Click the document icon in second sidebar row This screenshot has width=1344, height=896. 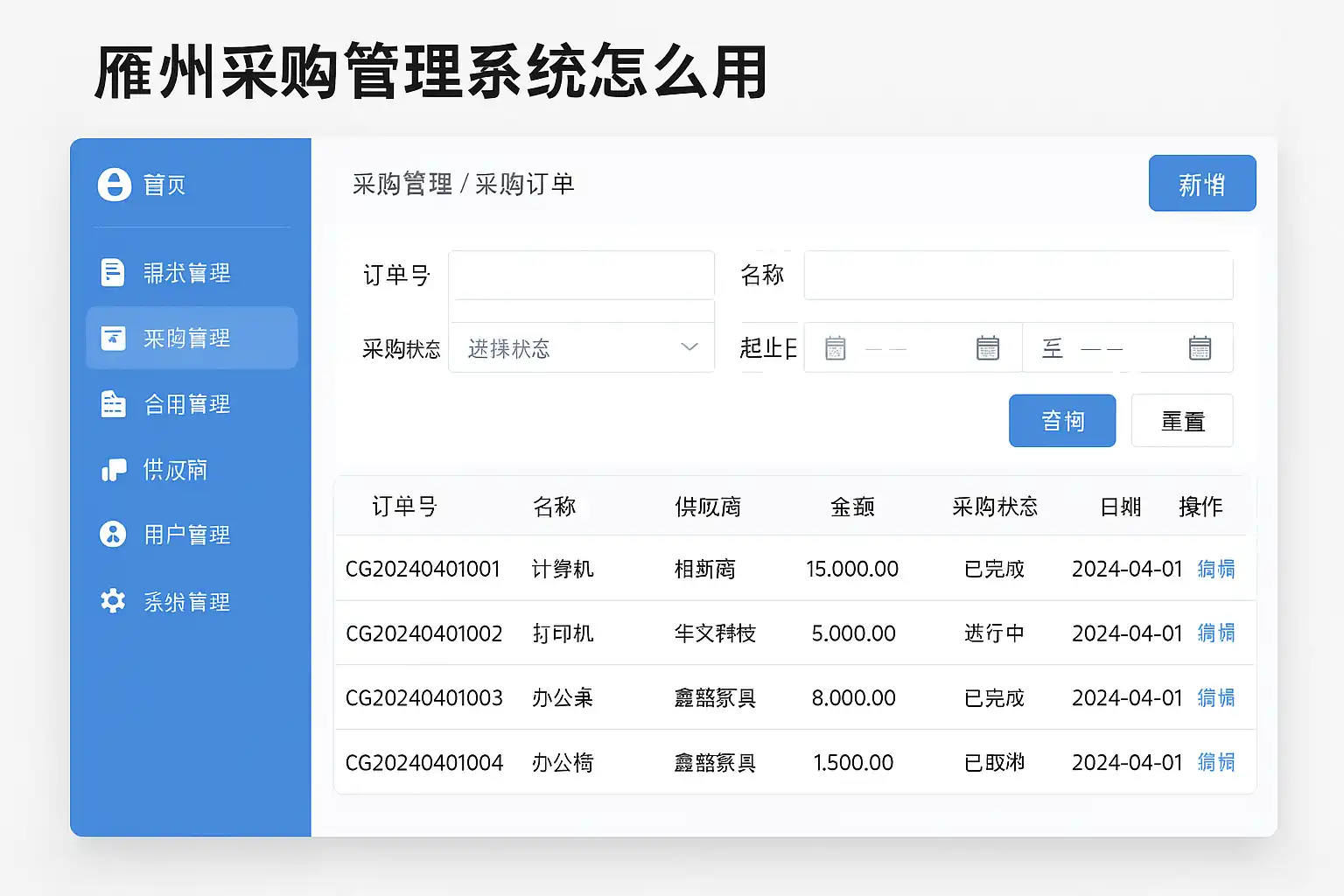tap(113, 272)
